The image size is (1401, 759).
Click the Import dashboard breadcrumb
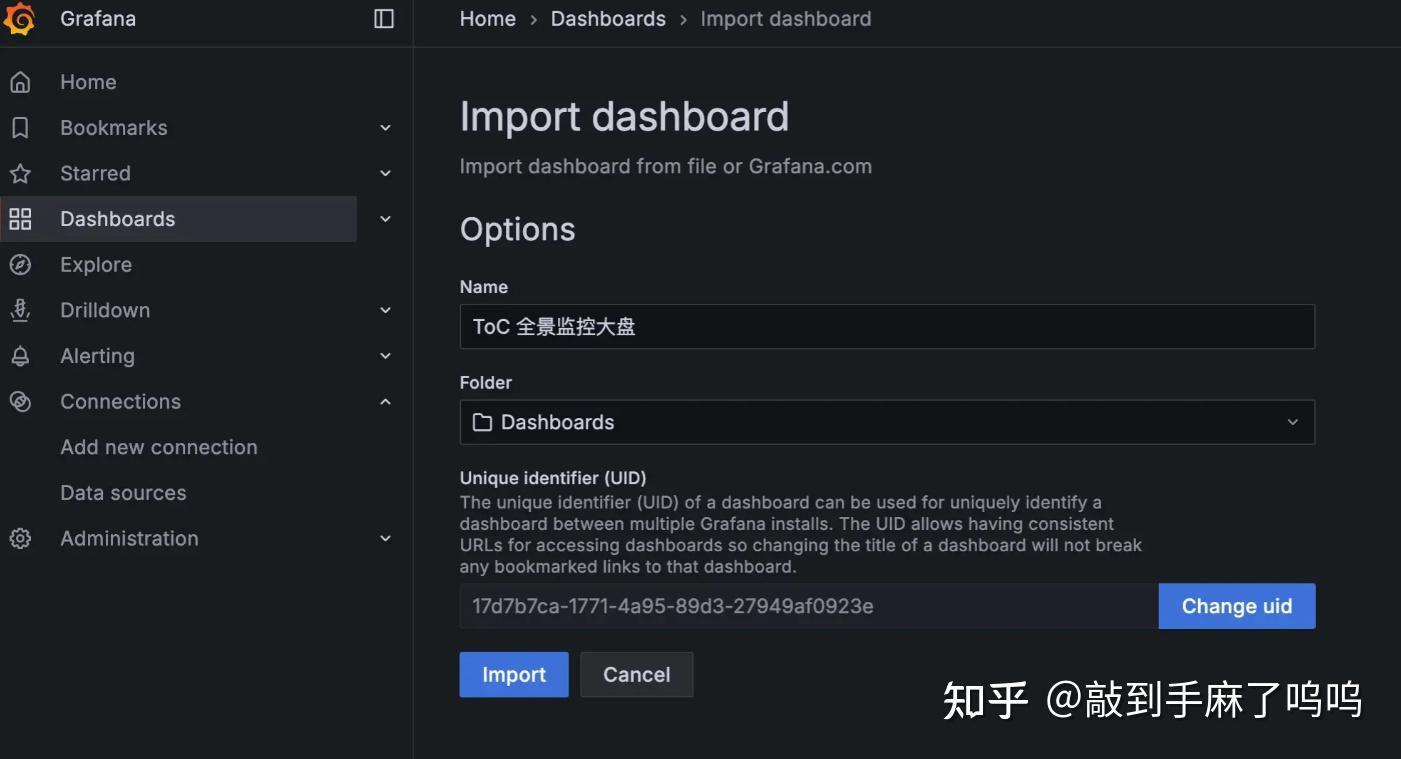pyautogui.click(x=786, y=19)
